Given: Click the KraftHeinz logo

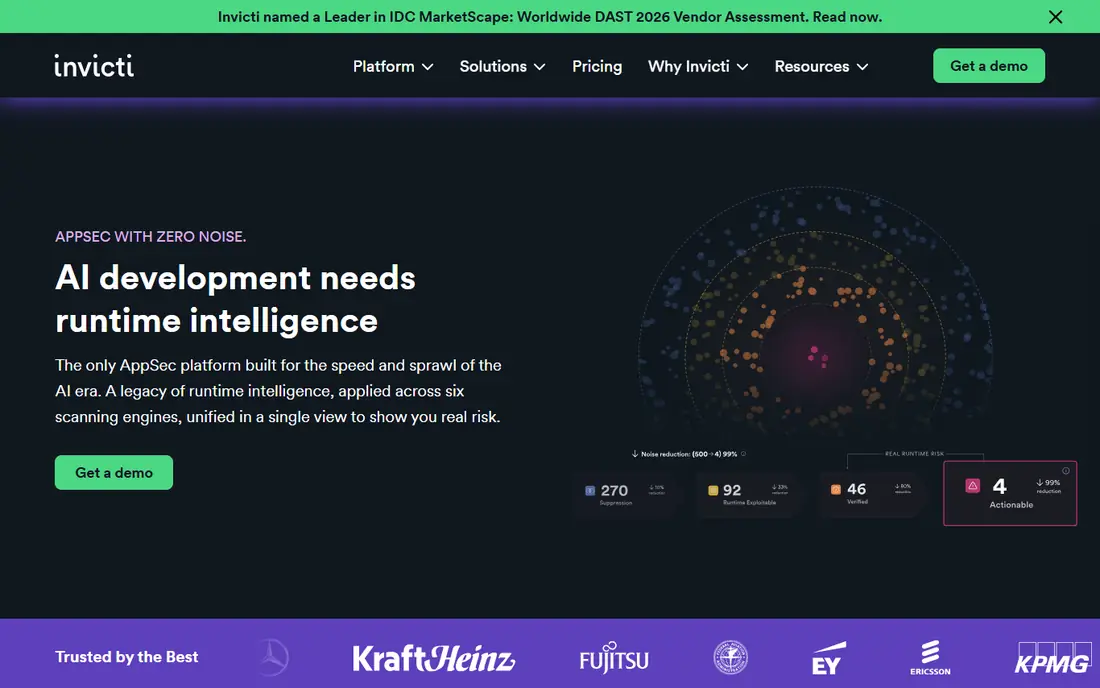Looking at the screenshot, I should [434, 658].
